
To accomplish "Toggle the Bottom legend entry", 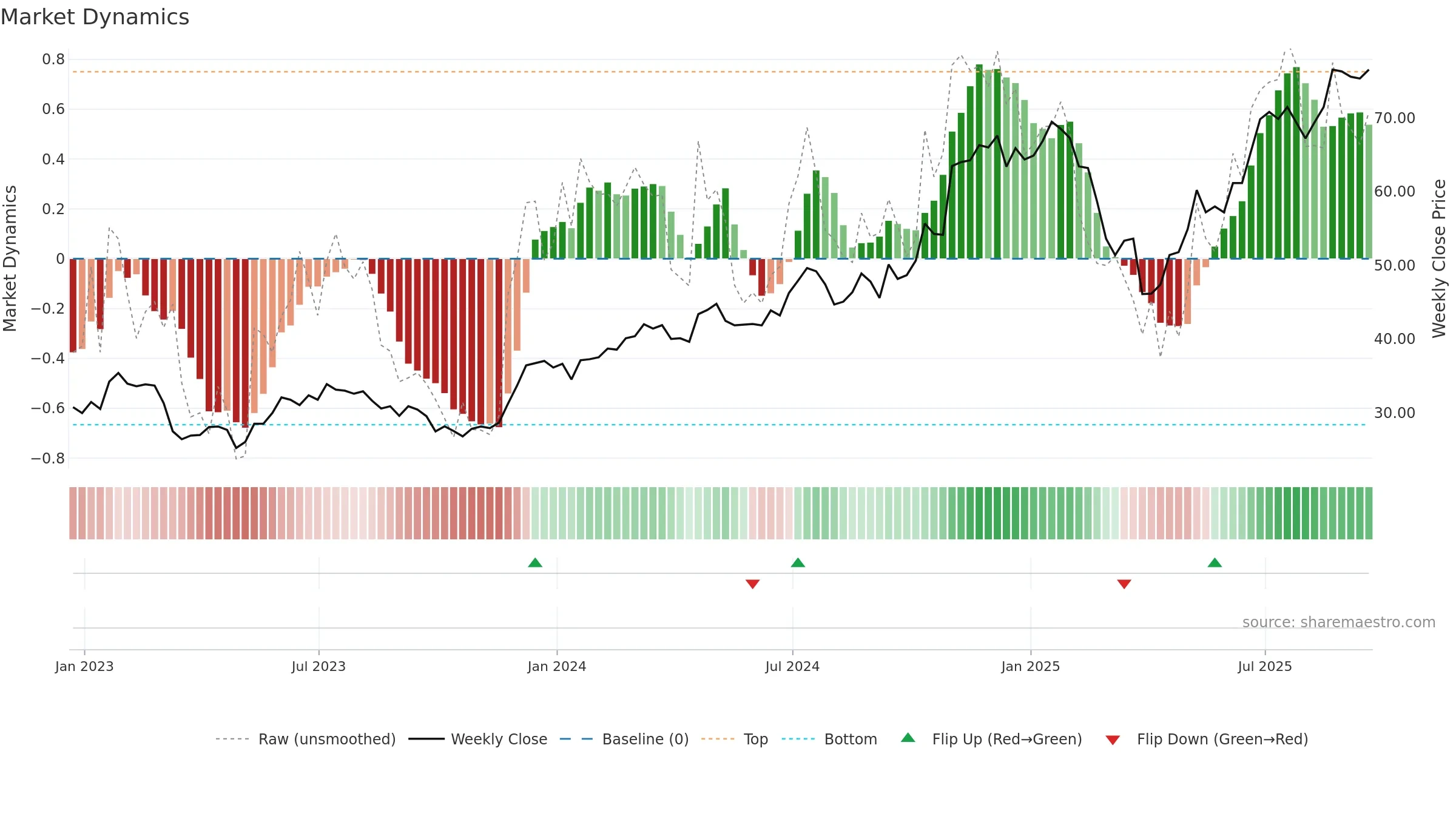I will [829, 739].
